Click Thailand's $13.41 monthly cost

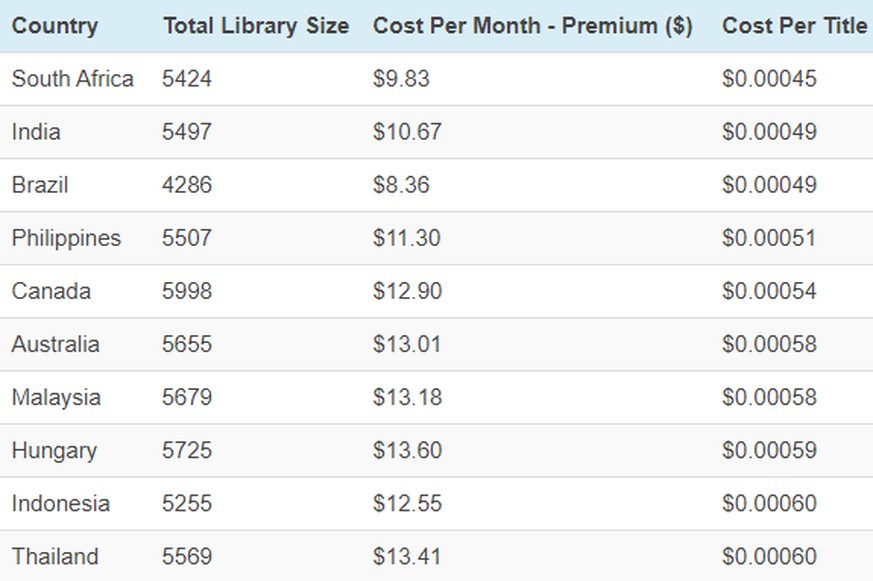(x=407, y=557)
